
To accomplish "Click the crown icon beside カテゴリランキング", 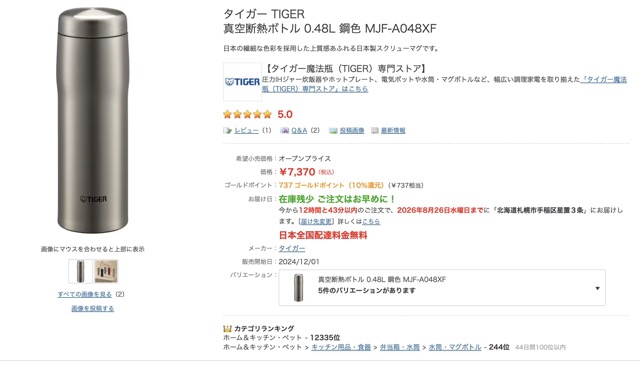I will [227, 329].
